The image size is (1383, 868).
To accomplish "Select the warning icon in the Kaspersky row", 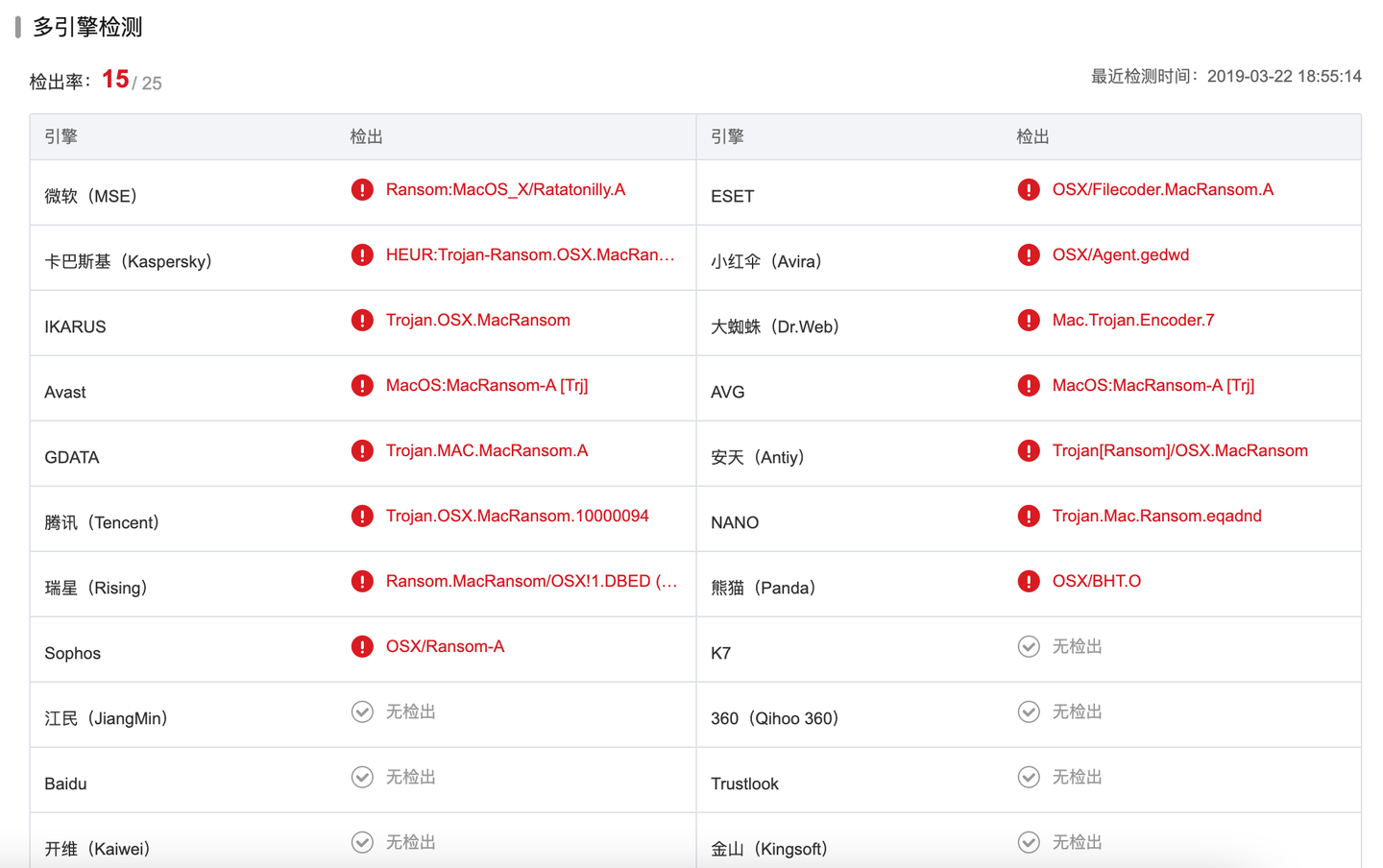I will pos(362,254).
